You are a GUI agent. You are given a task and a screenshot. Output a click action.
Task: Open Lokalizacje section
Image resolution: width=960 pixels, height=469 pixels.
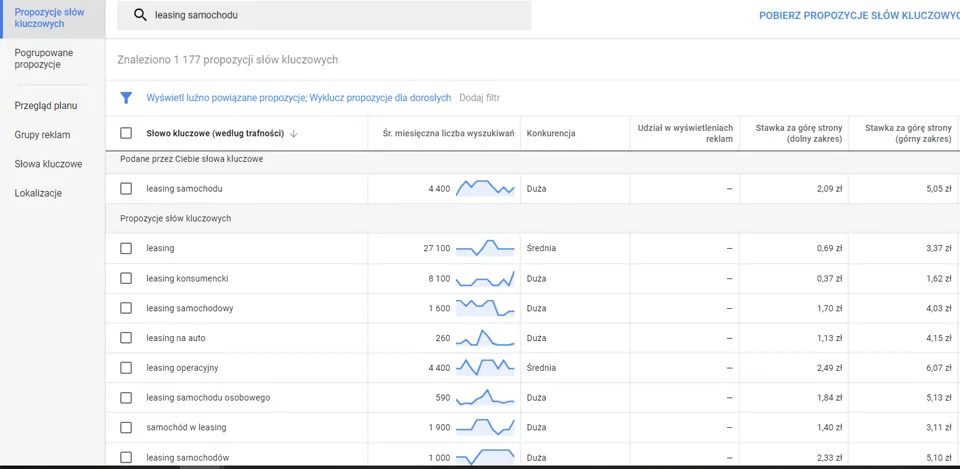tap(38, 193)
